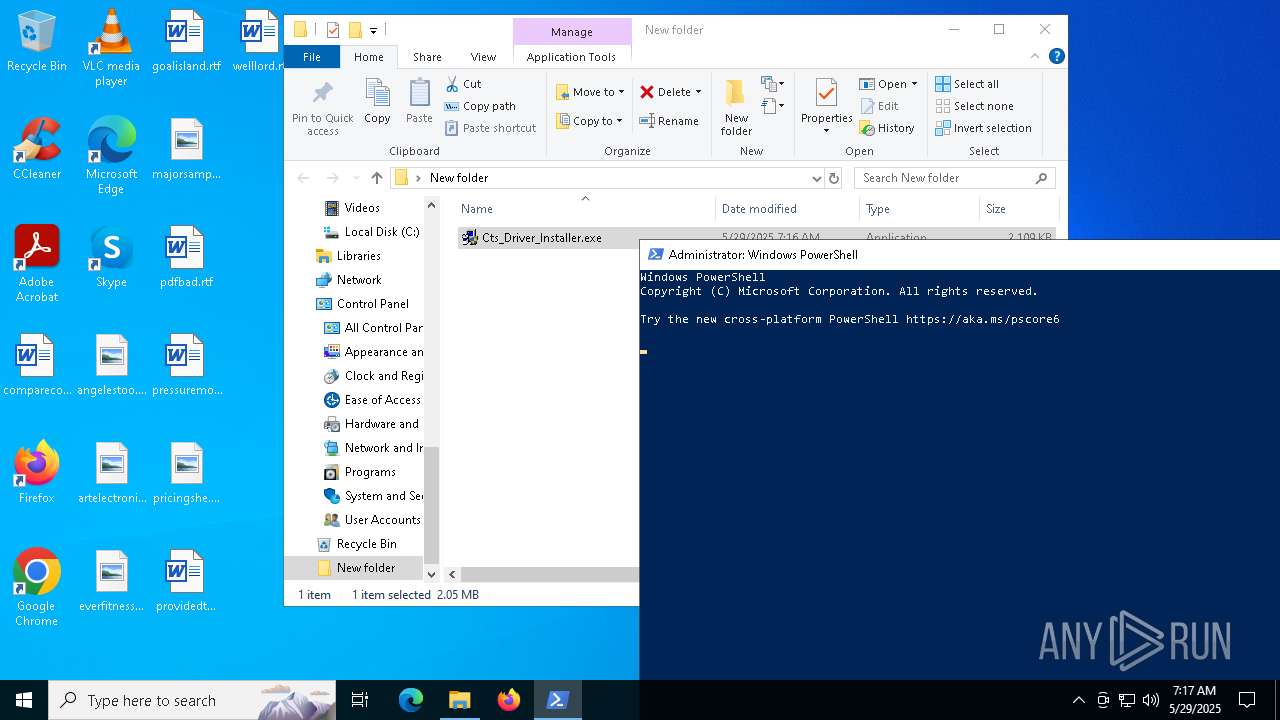
Task: Launch Google Chrome desktop shortcut
Action: 37,589
